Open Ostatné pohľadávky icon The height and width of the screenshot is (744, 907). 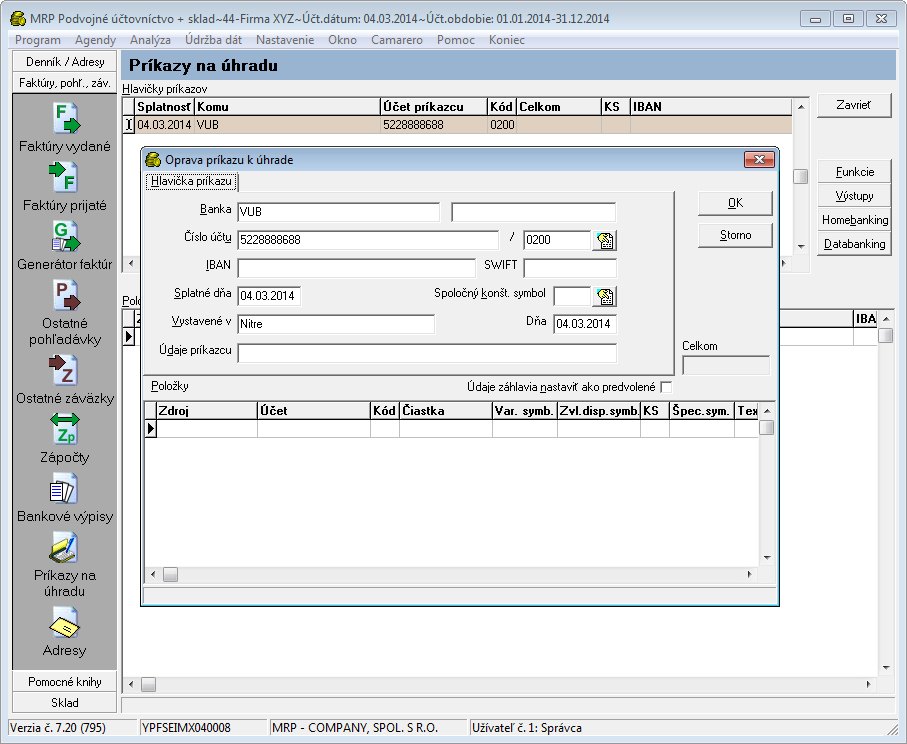(65, 295)
